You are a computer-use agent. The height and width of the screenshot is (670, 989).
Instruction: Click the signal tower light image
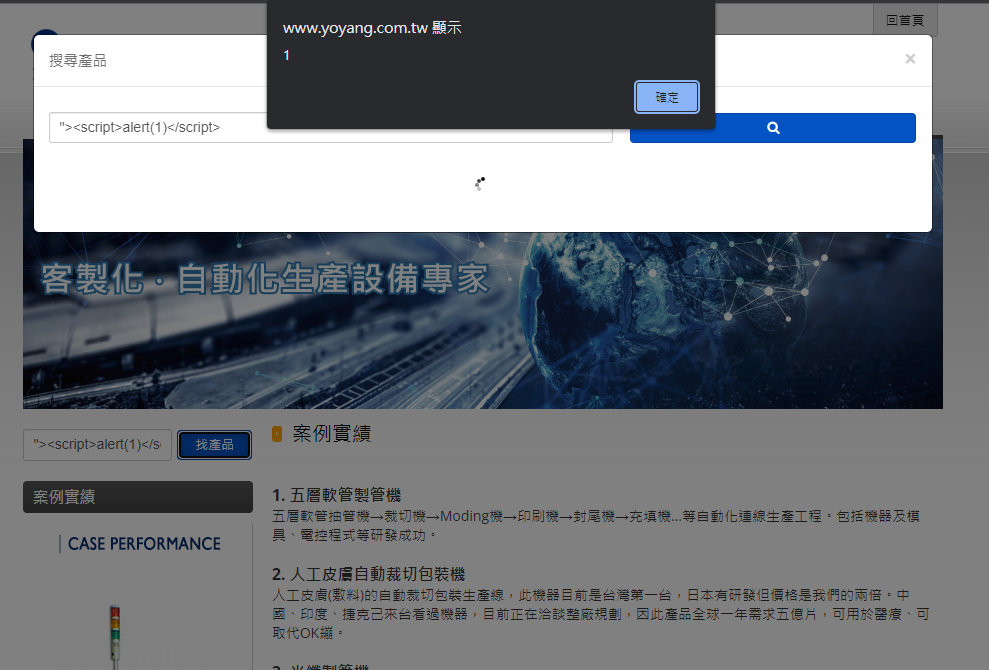click(115, 637)
